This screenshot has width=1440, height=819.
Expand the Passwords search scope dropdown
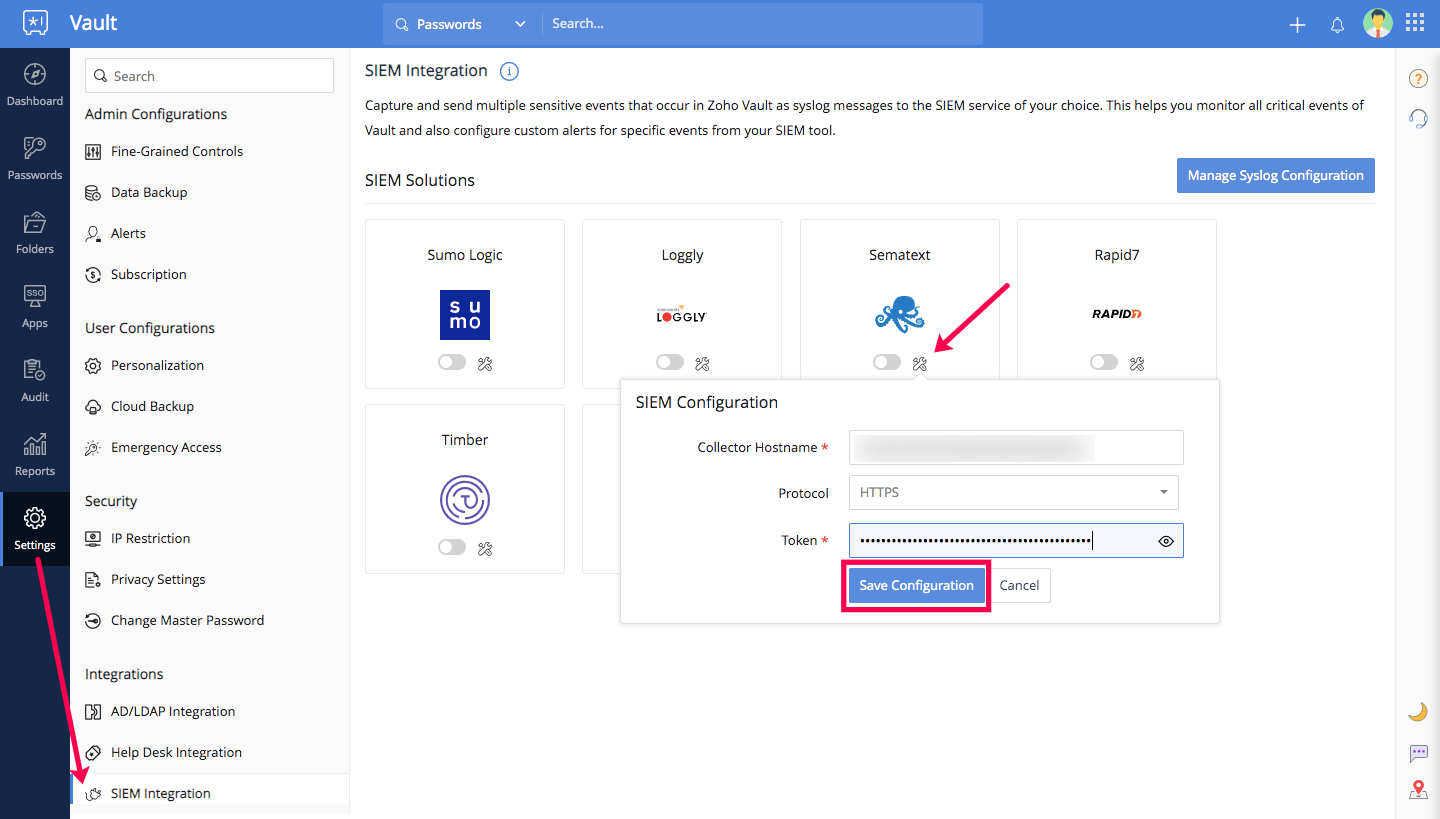pos(461,24)
